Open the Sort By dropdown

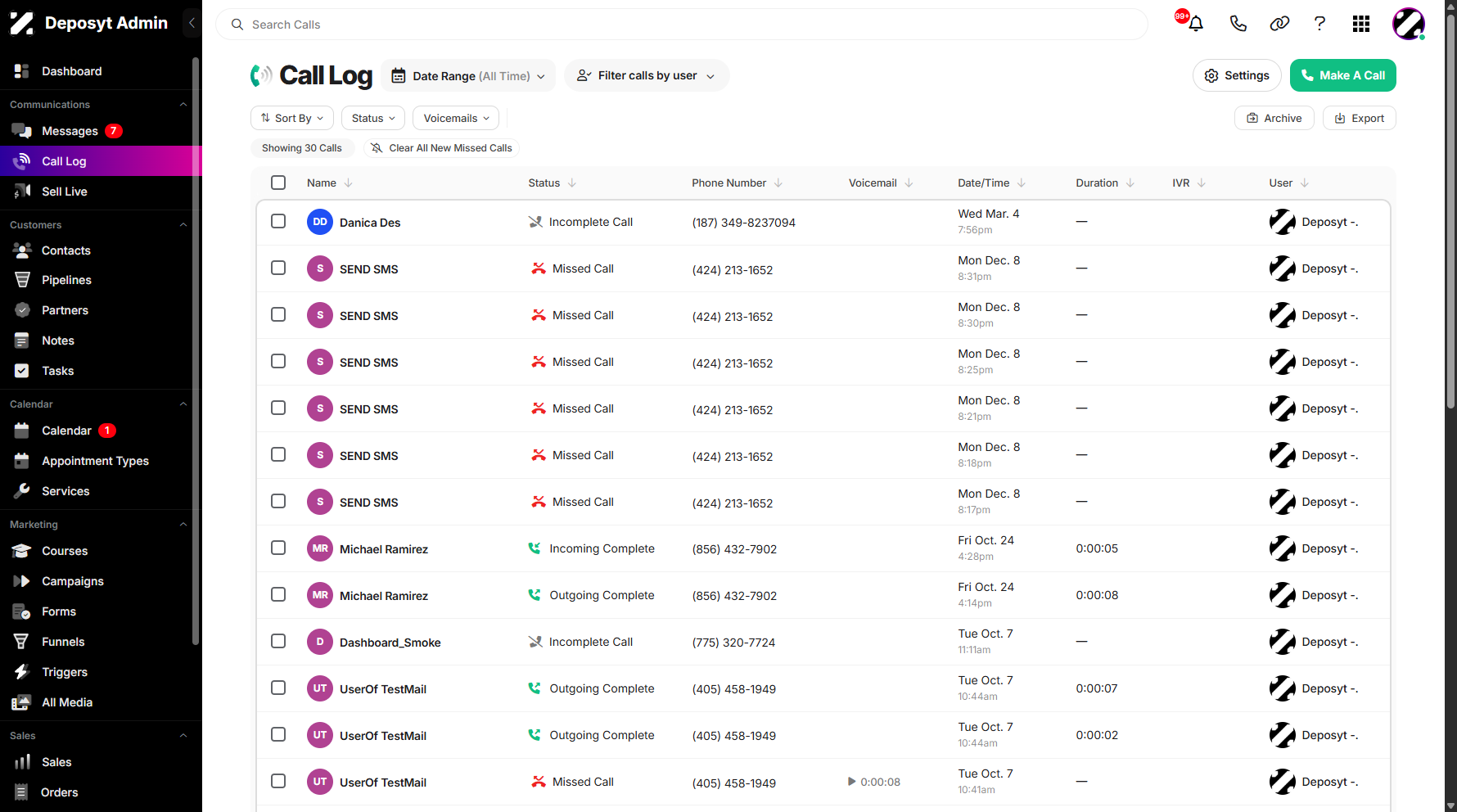292,118
